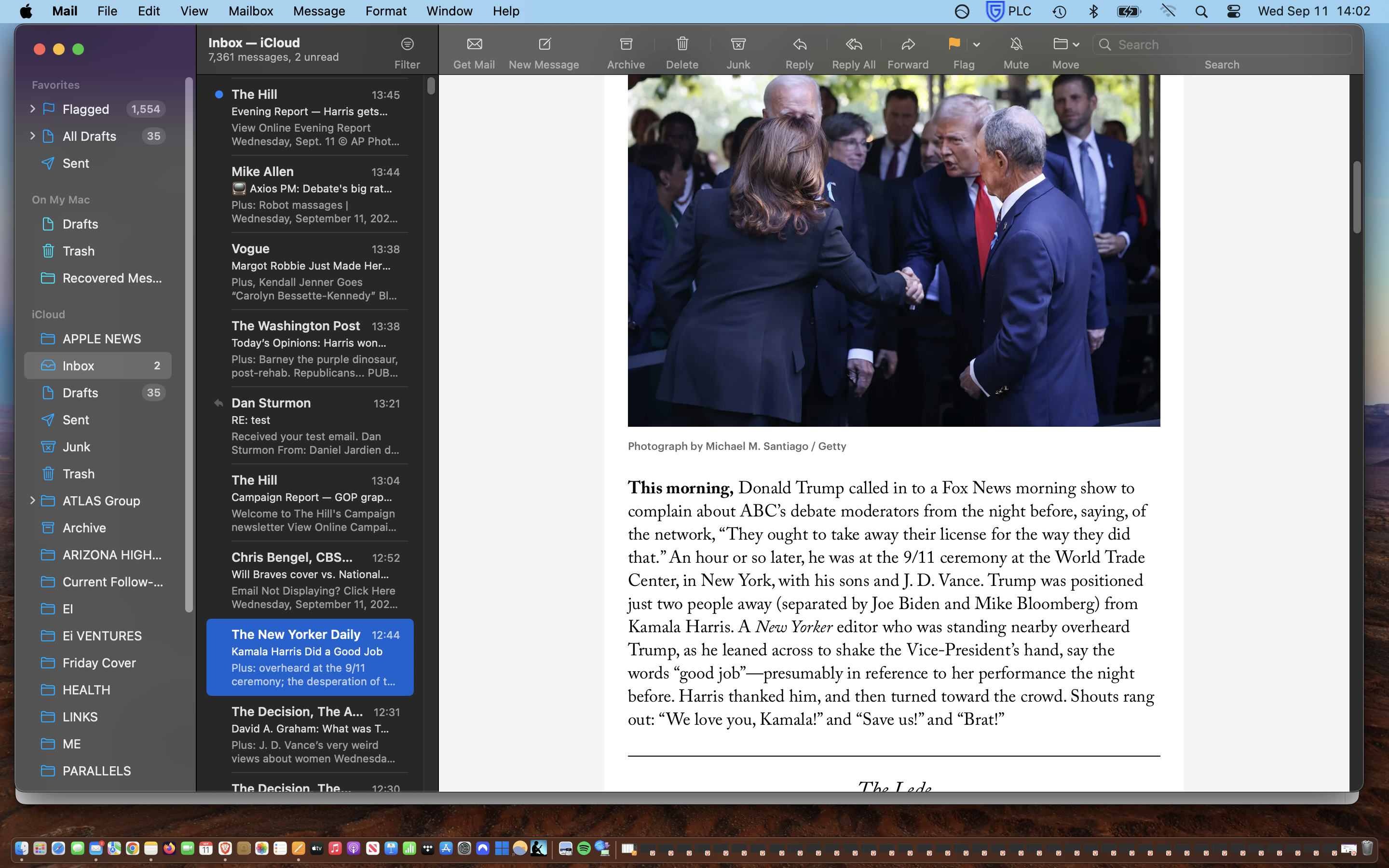Click the message pane vertical scrollbar
1389x868 pixels.
click(x=1357, y=197)
